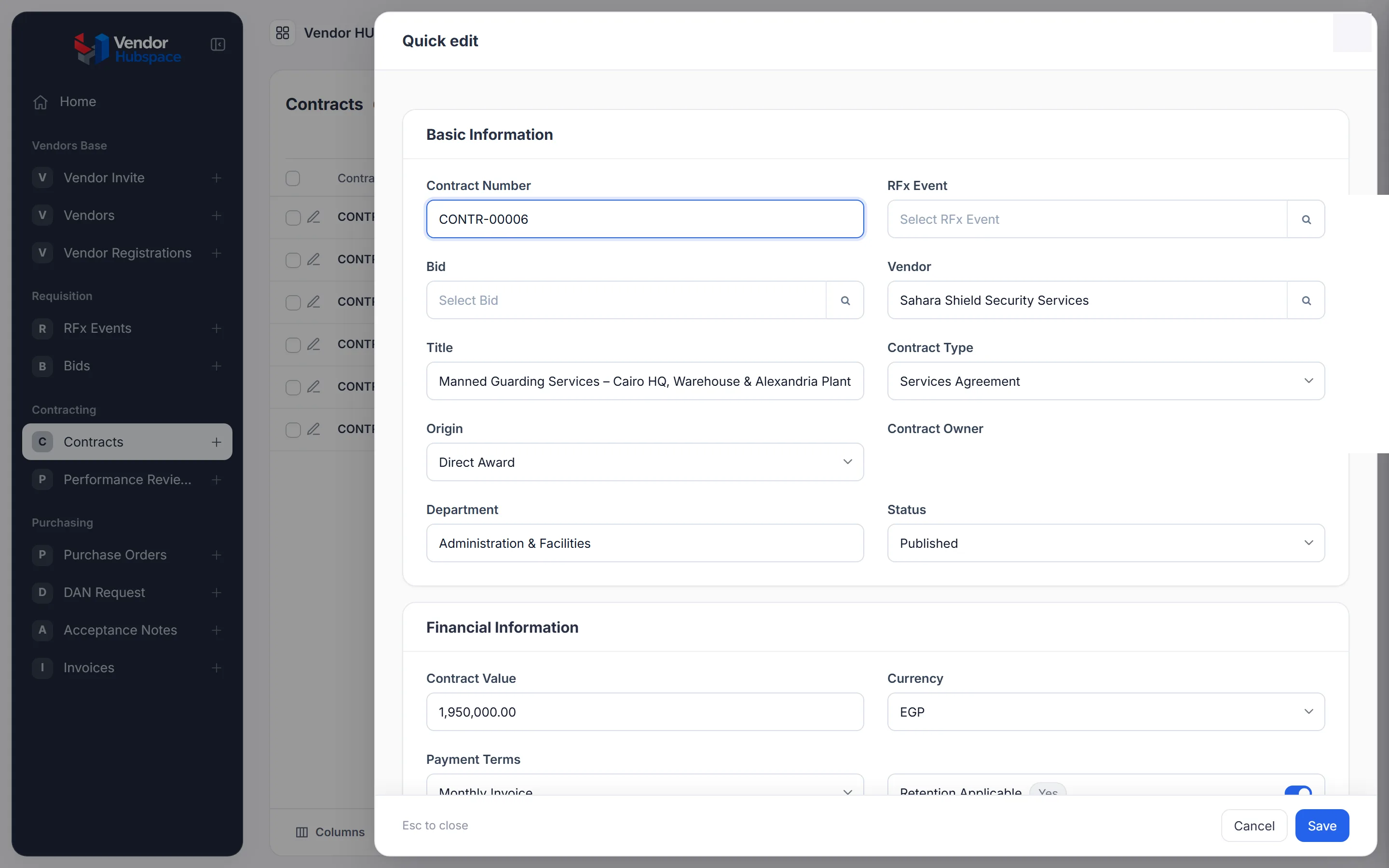Click the Contract Number input field
1389x868 pixels.
644,219
